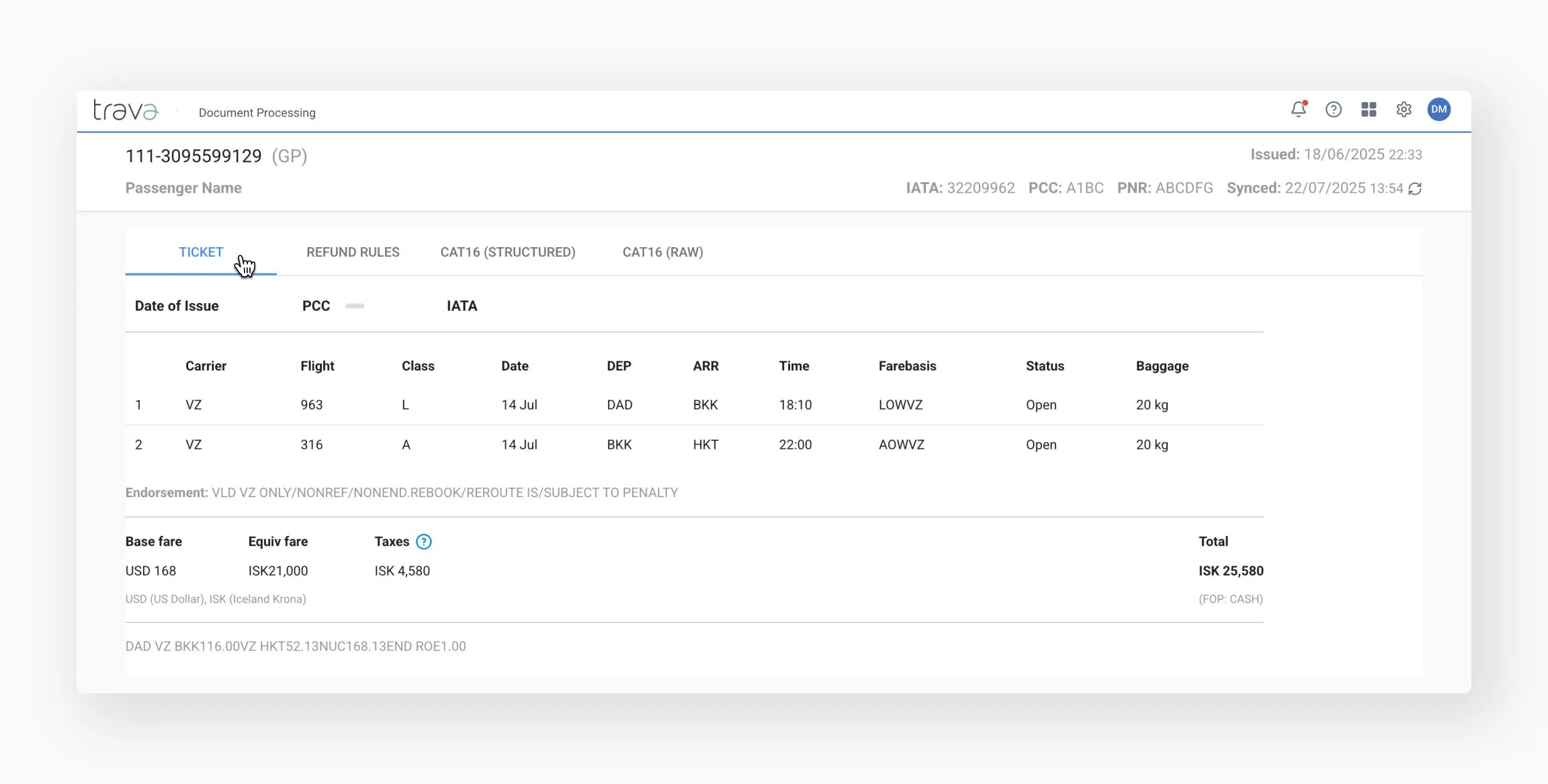Click the trava logo
Image resolution: width=1548 pixels, height=784 pixels.
(126, 110)
